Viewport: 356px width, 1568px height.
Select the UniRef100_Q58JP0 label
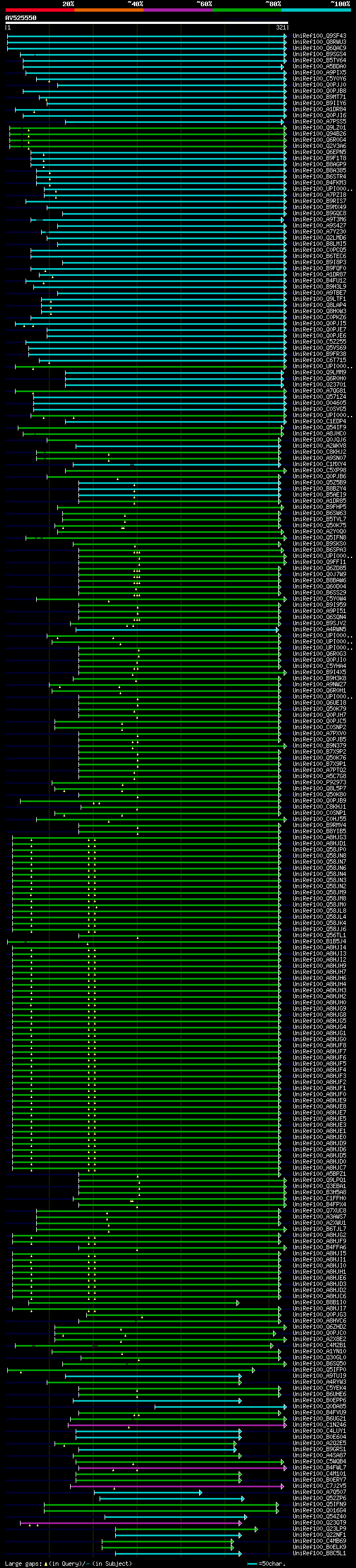319,850
